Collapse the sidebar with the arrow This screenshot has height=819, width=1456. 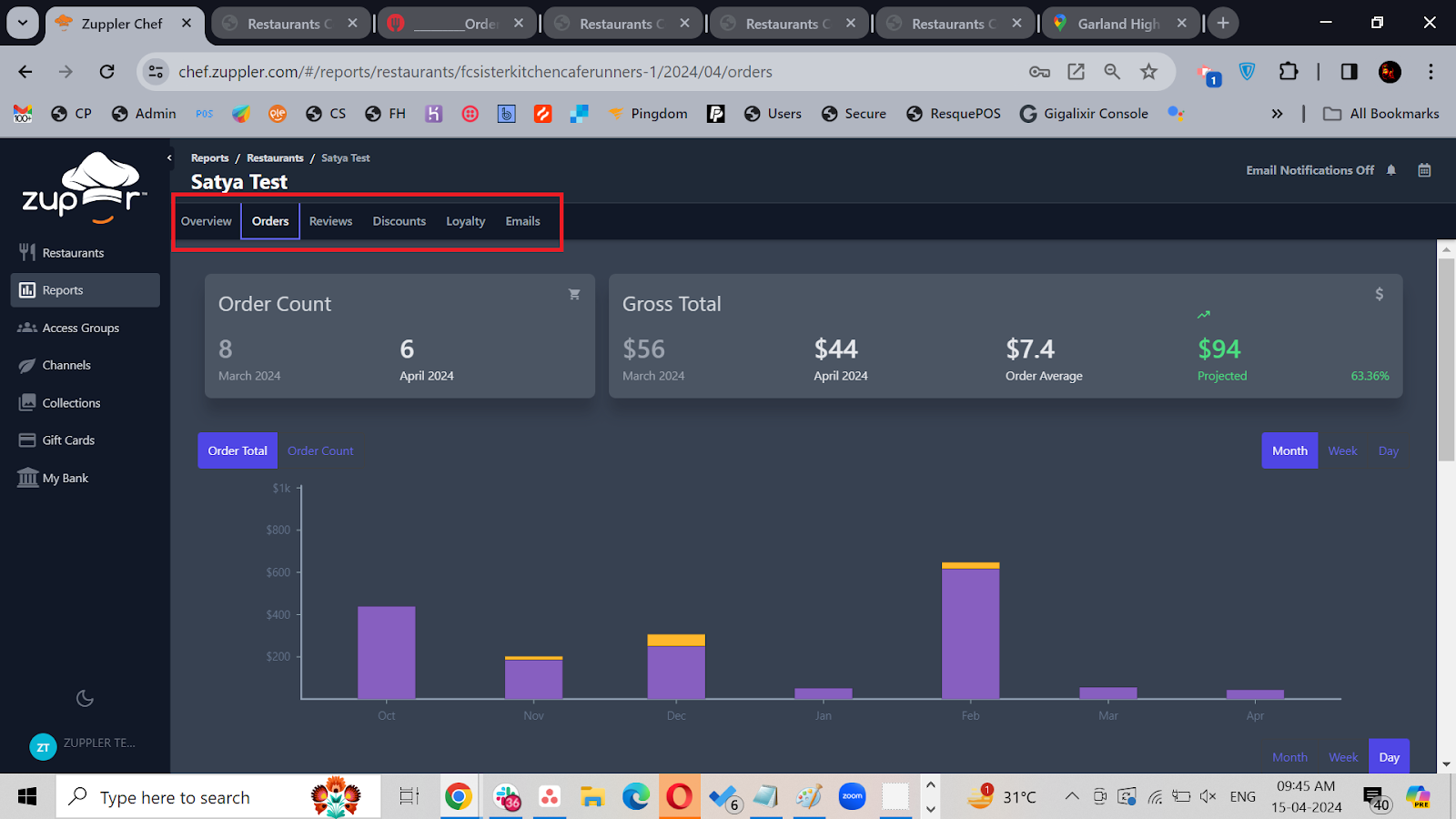(x=169, y=157)
